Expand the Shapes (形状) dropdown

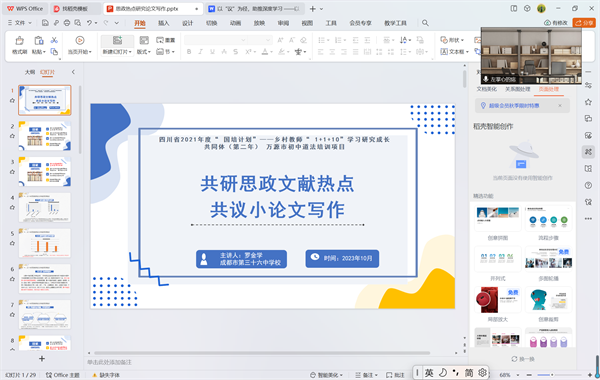pyautogui.click(x=452, y=40)
